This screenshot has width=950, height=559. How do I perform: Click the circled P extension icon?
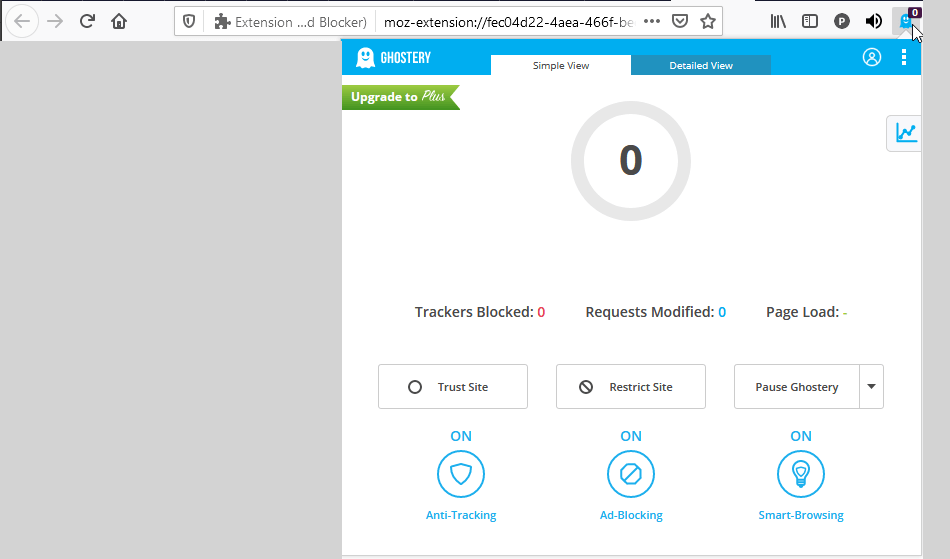pyautogui.click(x=841, y=22)
